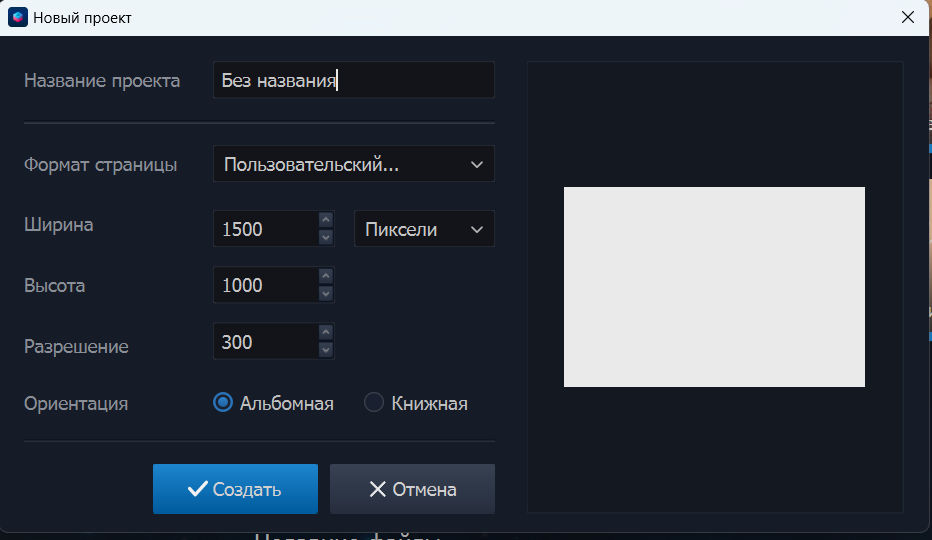
Task: Open the Пиксели units dropdown
Action: click(x=424, y=228)
